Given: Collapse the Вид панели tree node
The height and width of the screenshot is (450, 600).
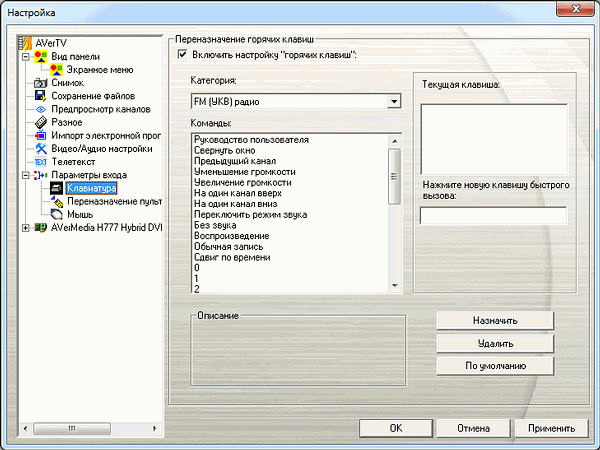Looking at the screenshot, I should coord(25,57).
